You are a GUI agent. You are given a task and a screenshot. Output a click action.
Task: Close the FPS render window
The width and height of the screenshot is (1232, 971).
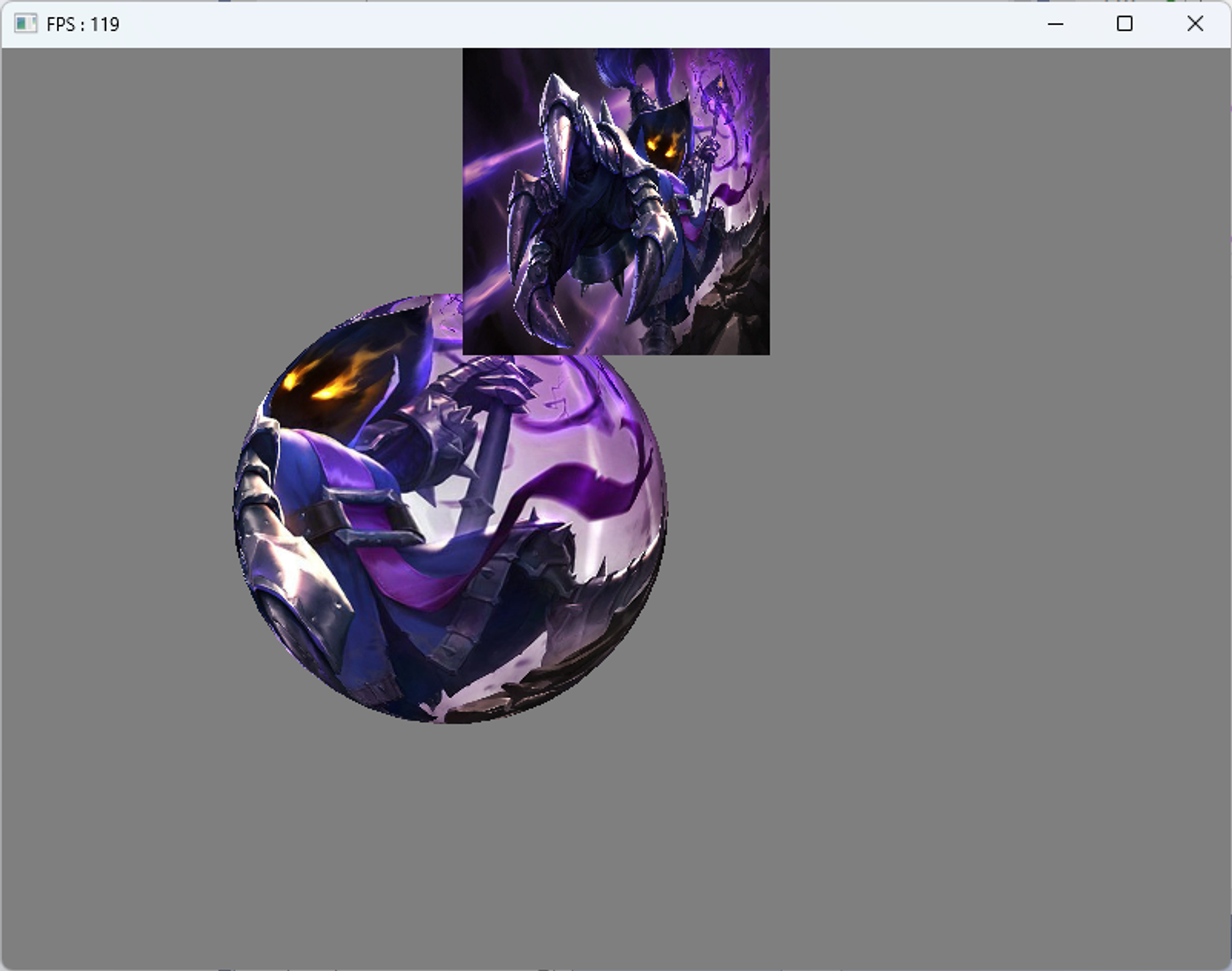(x=1194, y=24)
